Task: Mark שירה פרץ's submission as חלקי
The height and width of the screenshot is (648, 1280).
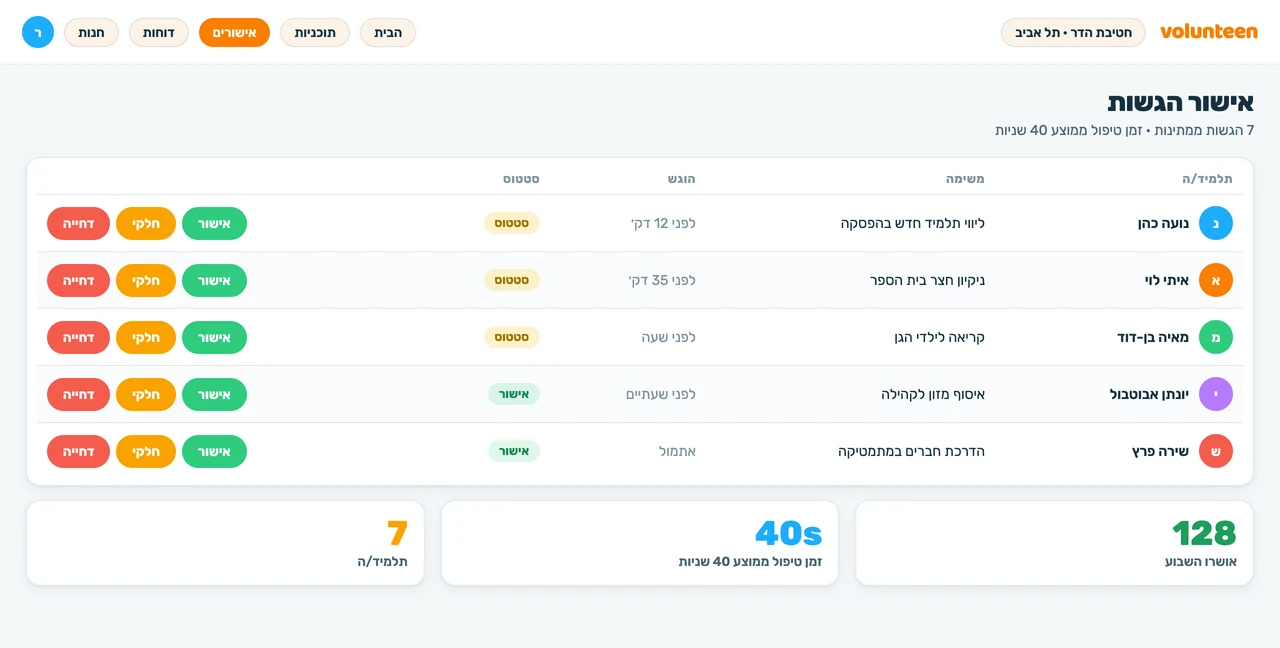Action: point(146,451)
